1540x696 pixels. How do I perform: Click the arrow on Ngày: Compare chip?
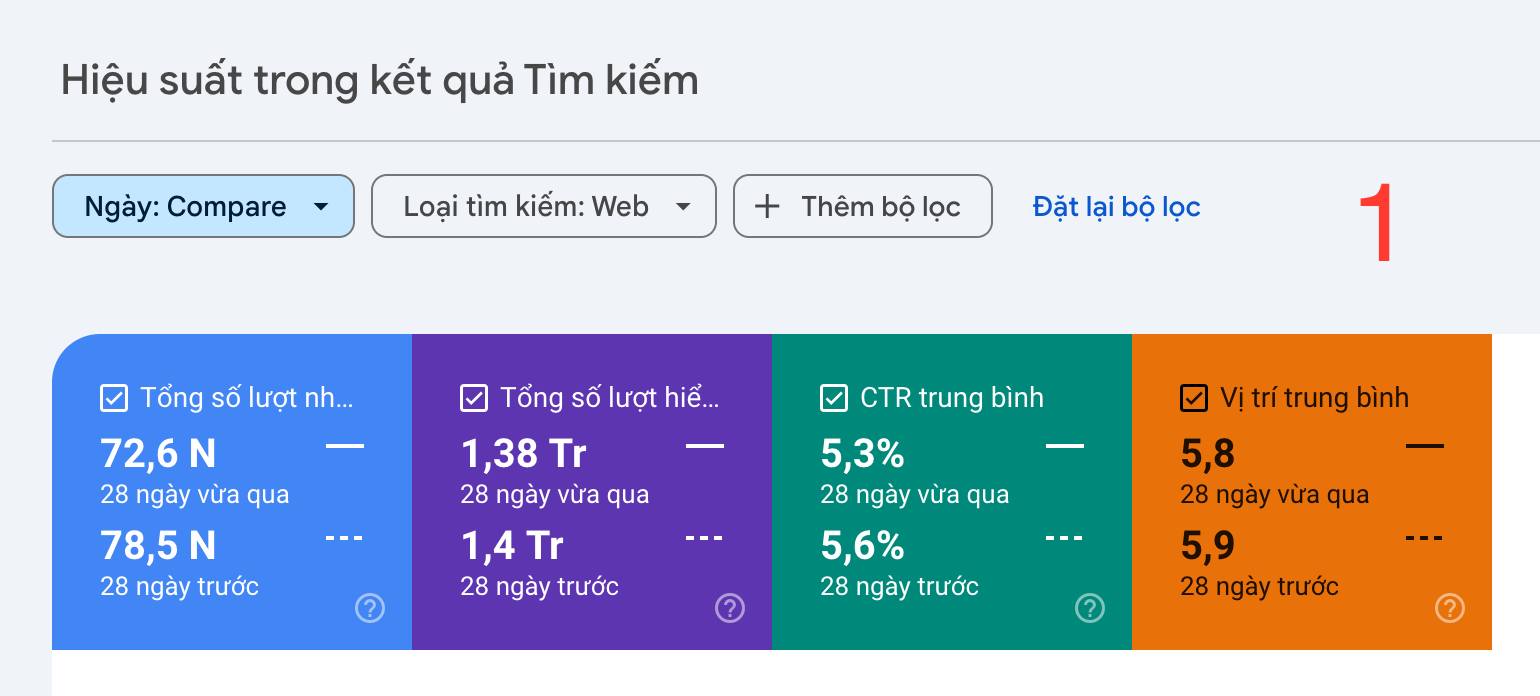tap(321, 207)
